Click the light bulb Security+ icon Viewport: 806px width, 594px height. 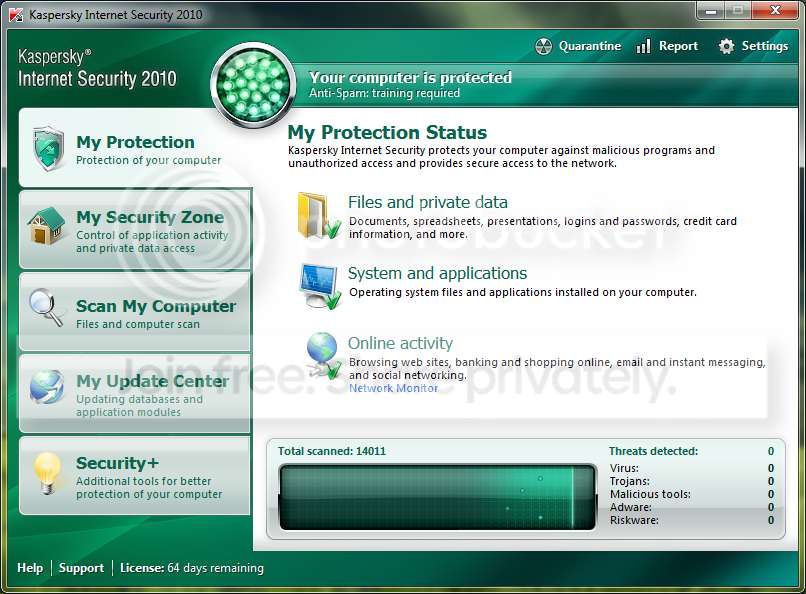pyautogui.click(x=47, y=473)
